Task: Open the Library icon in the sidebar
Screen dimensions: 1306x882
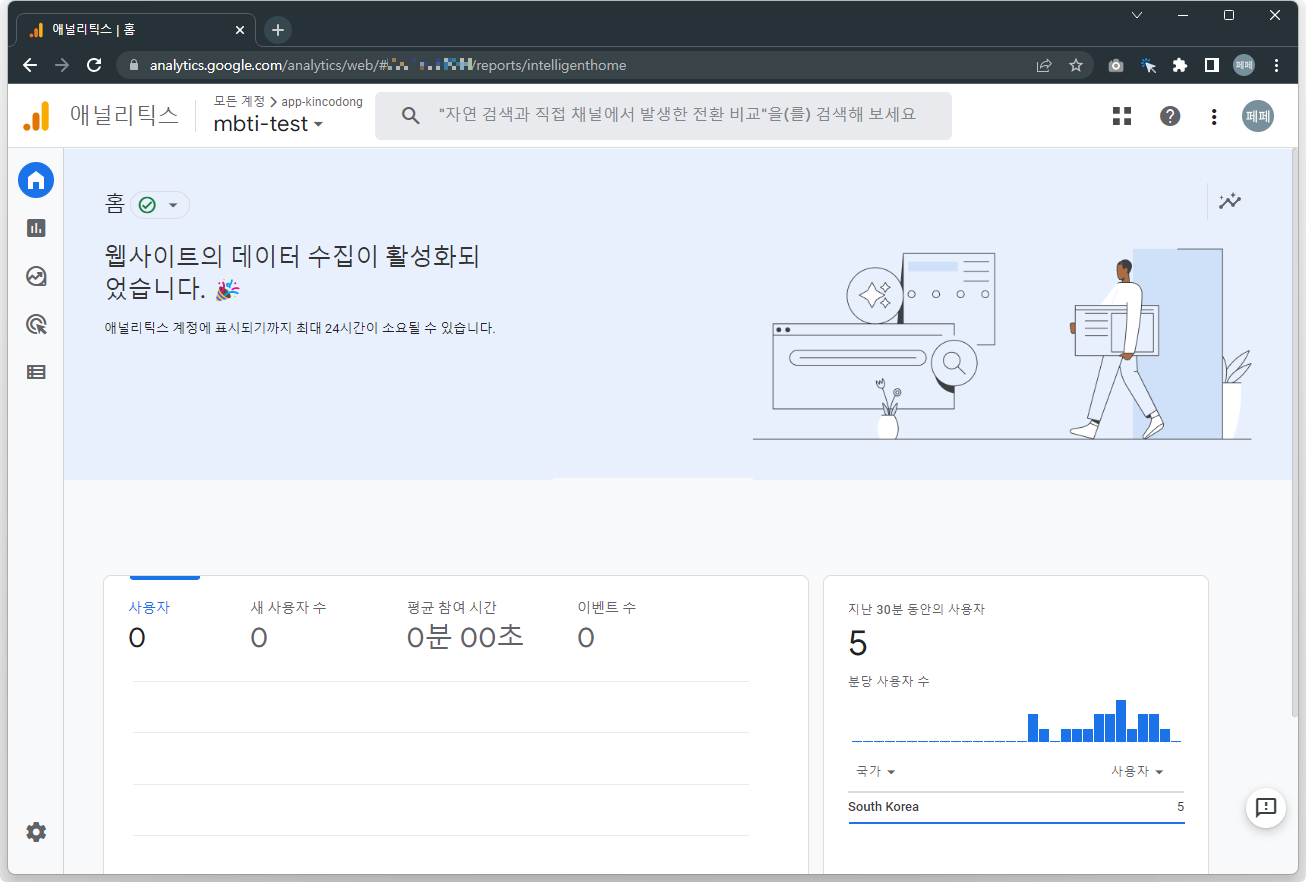Action: 36,371
